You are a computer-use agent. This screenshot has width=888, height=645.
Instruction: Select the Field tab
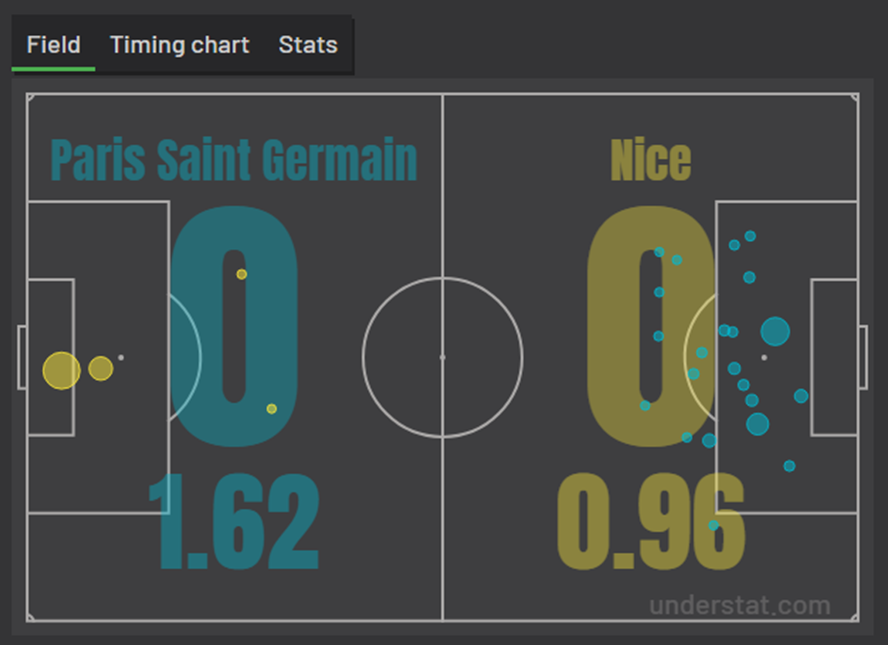(54, 45)
